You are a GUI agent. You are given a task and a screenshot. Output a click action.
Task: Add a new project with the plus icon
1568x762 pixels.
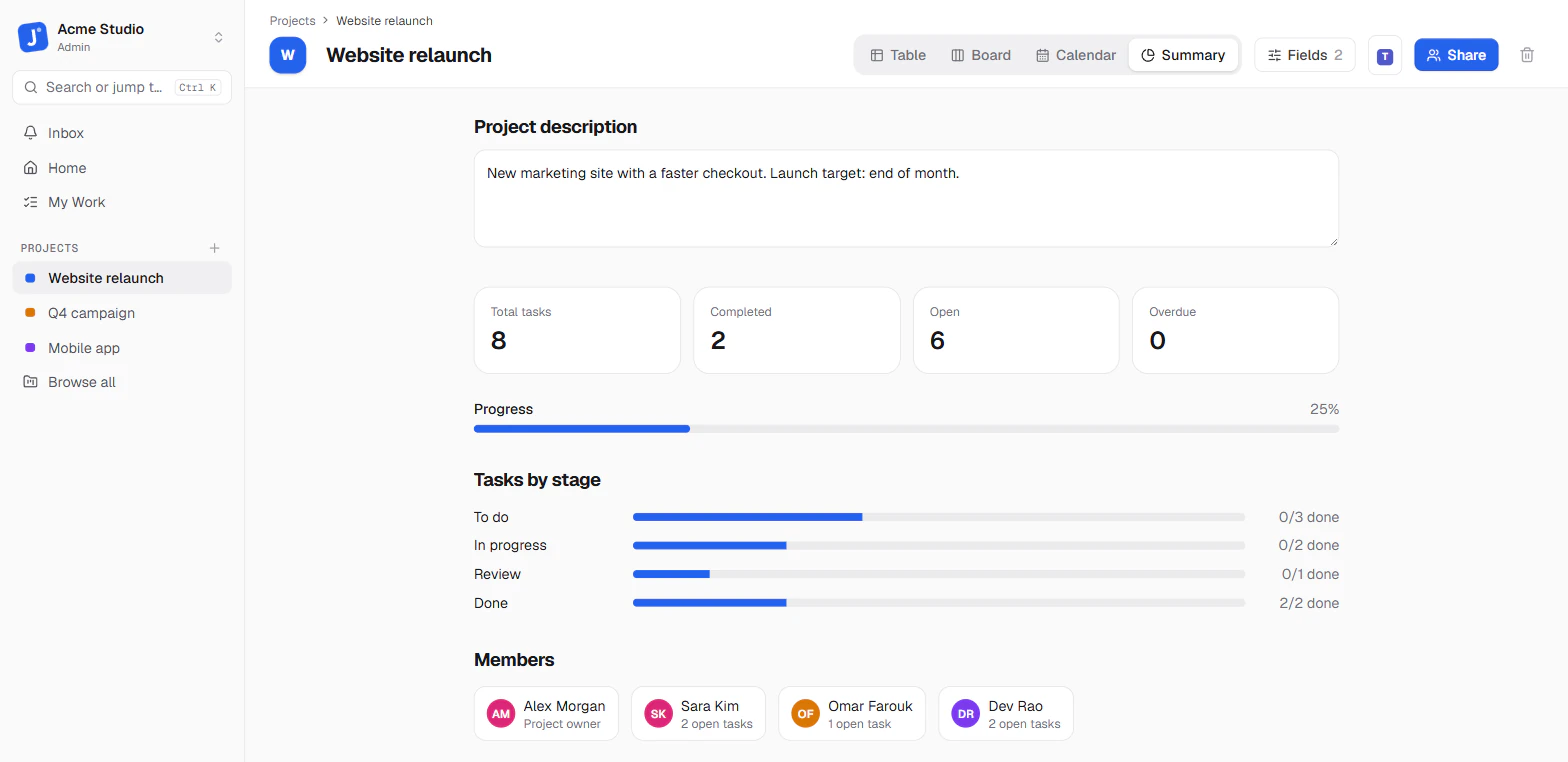pos(214,248)
